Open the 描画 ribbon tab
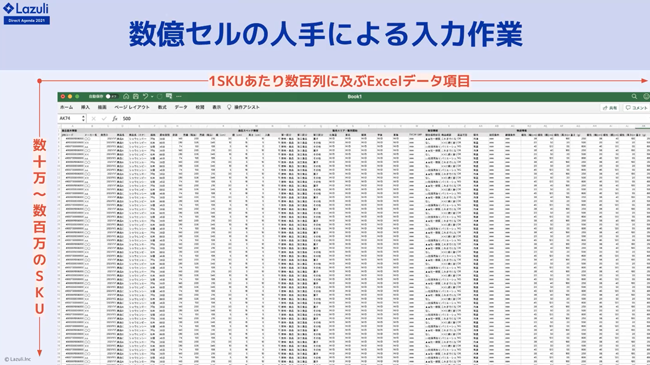The width and height of the screenshot is (650, 365). (102, 107)
